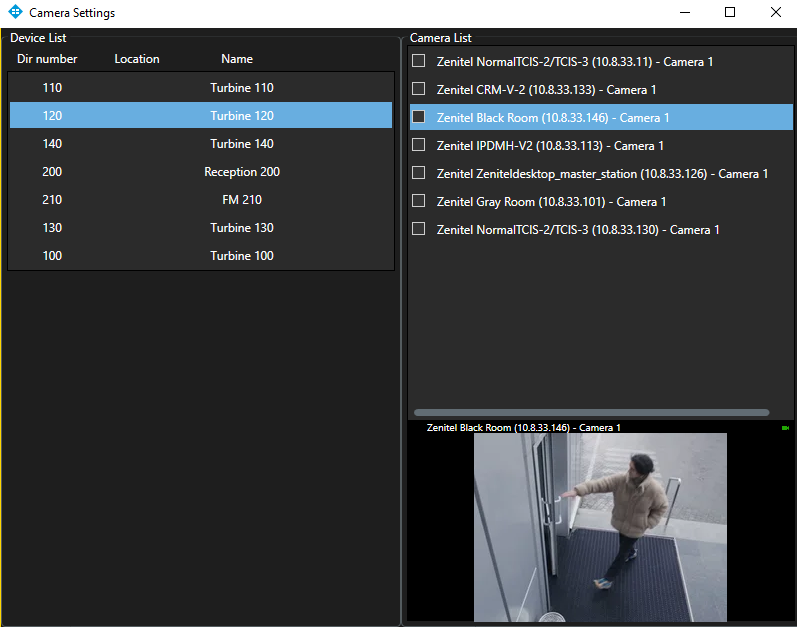This screenshot has width=797, height=627.
Task: Tick the Zenitel IPDMH-V2 camera checkbox
Action: click(419, 145)
